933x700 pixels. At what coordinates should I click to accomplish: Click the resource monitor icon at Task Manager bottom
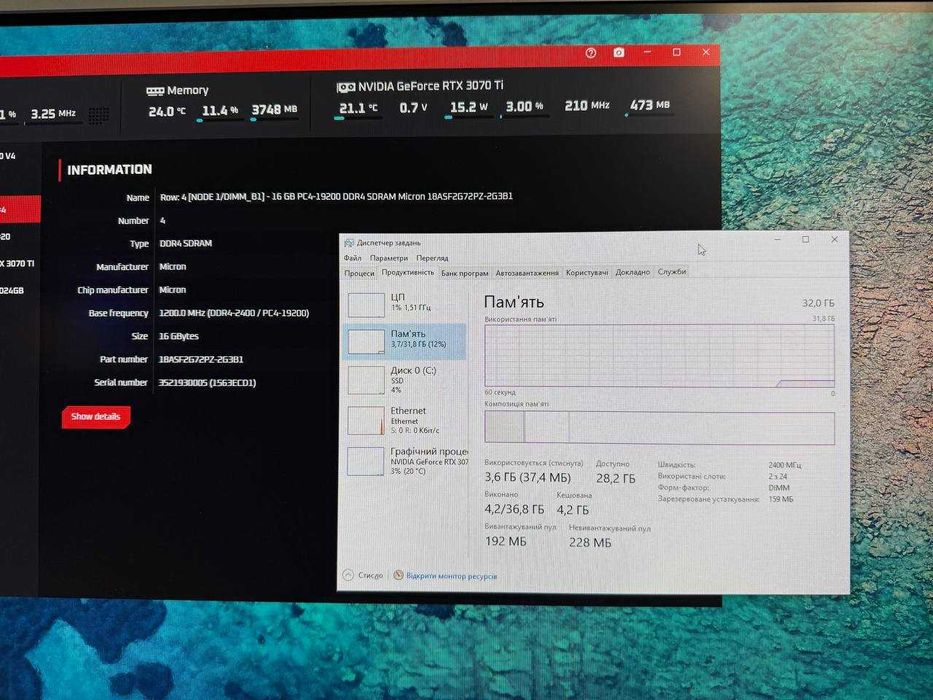click(398, 576)
